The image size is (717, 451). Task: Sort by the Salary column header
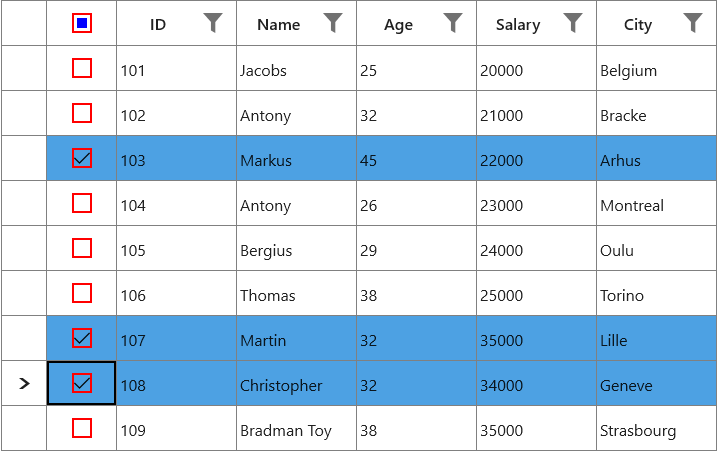pos(517,25)
